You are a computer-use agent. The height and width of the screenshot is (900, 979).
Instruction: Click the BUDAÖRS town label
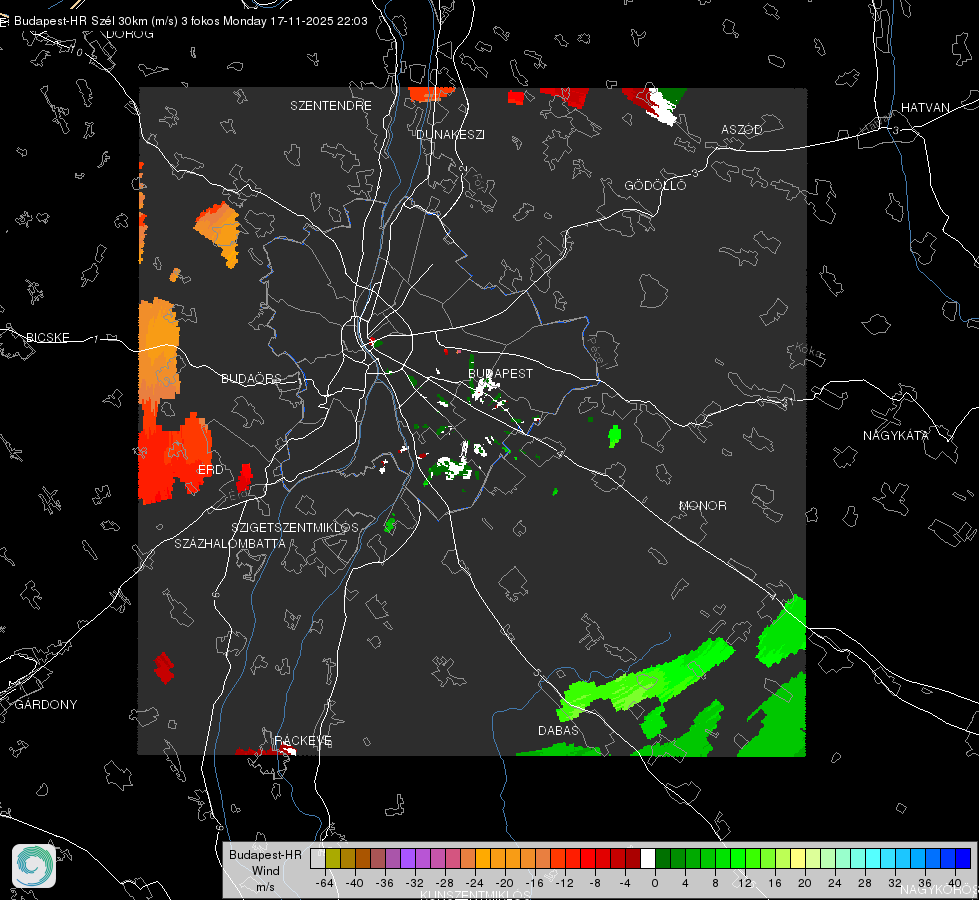point(252,378)
